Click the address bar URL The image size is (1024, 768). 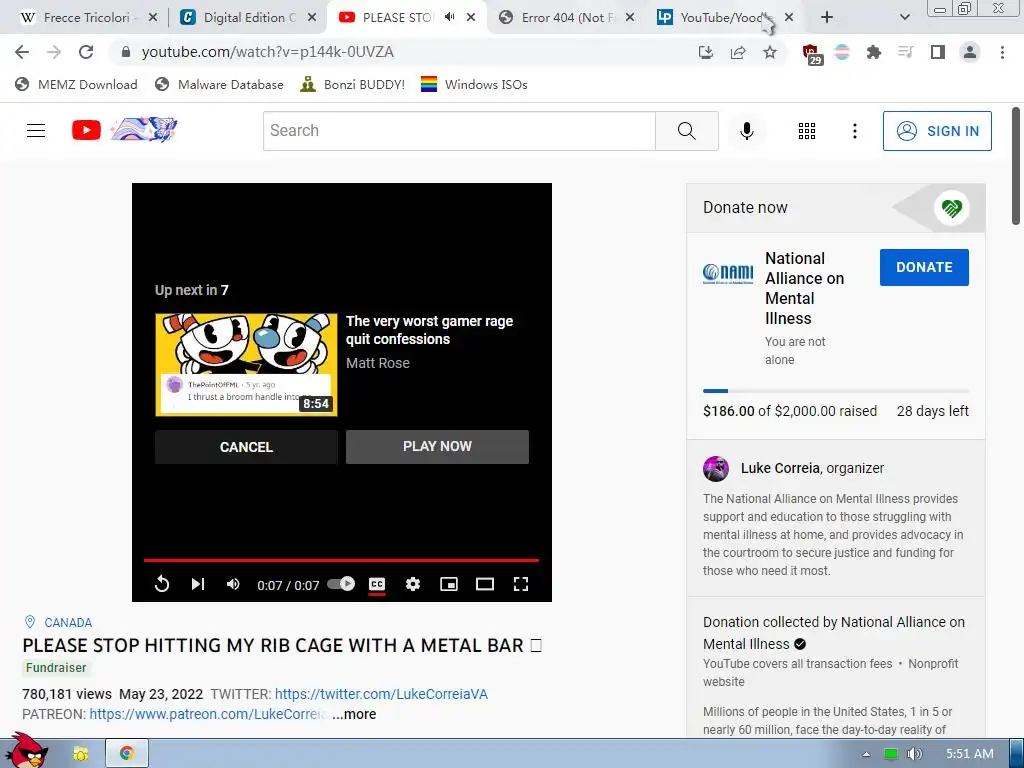pyautogui.click(x=268, y=52)
